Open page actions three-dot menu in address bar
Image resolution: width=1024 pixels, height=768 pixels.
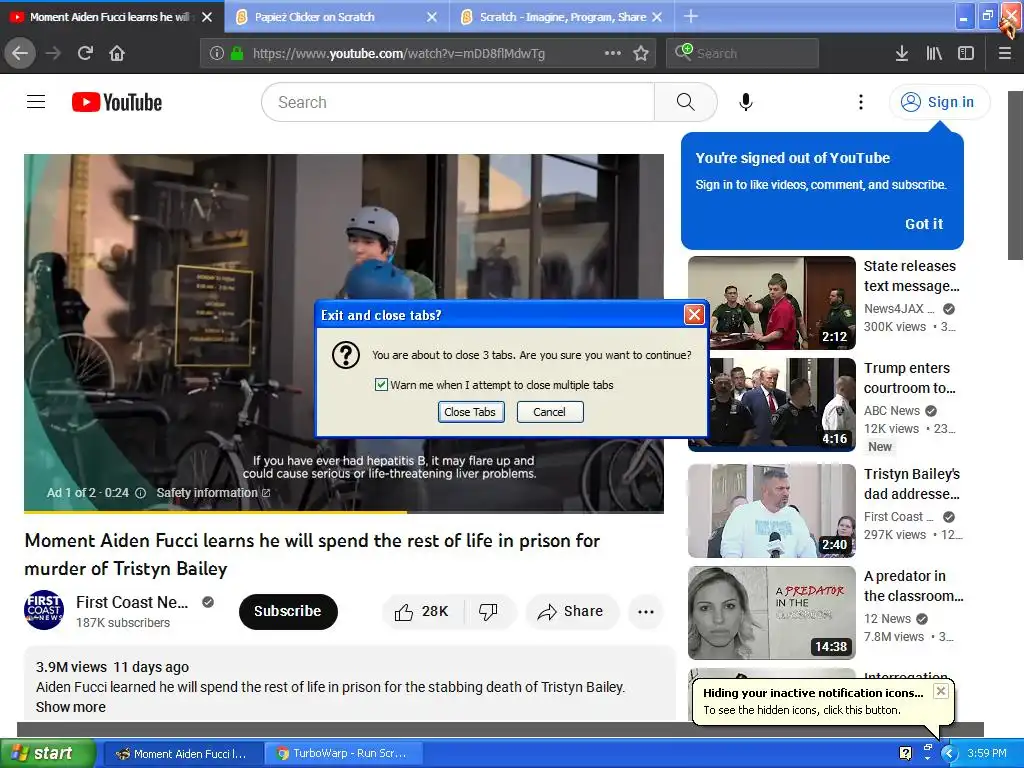click(613, 53)
